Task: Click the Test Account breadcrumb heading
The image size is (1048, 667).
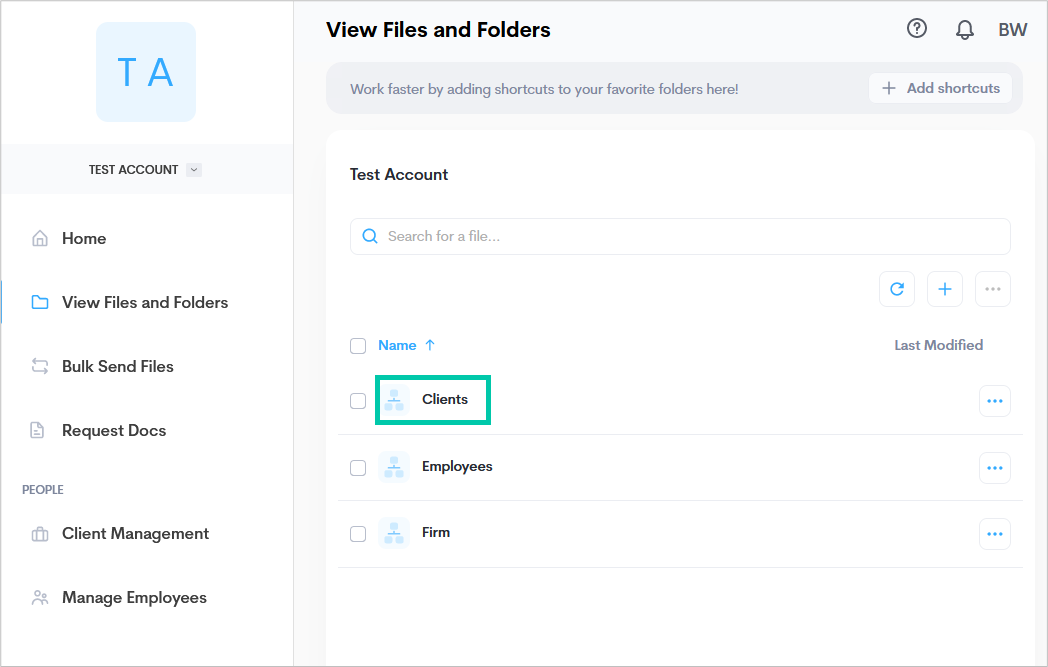Action: (399, 174)
